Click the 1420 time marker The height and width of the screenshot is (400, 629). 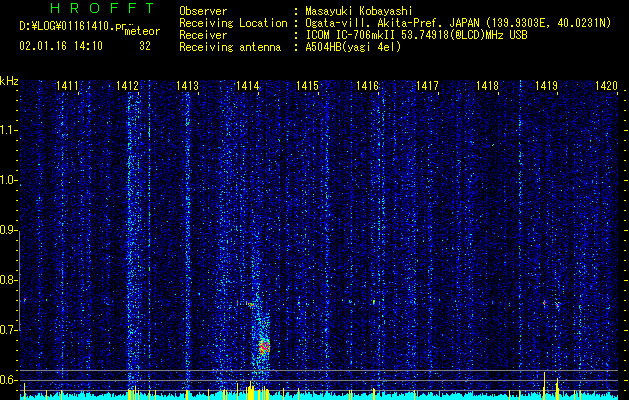[607, 86]
